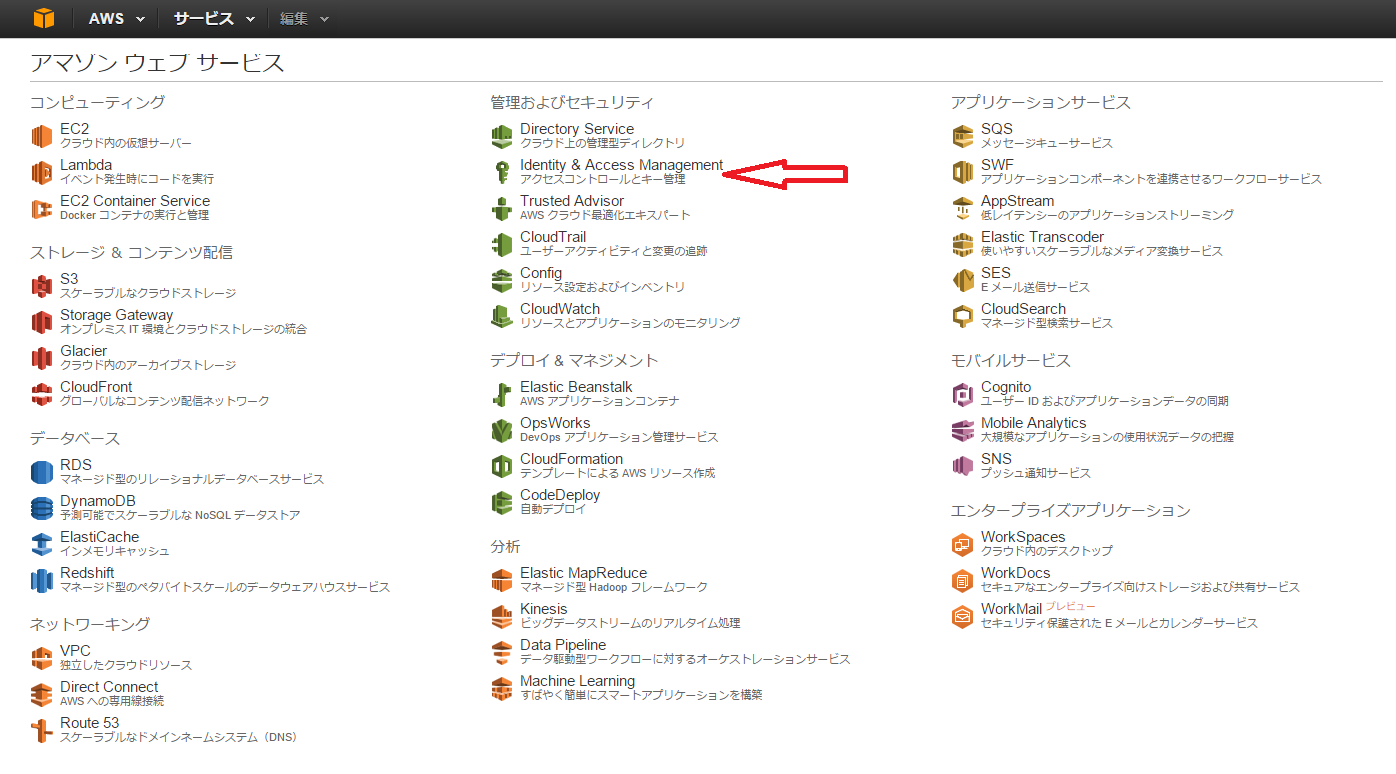Select the CloudSearch icon
The width and height of the screenshot is (1396, 774).
tap(963, 316)
